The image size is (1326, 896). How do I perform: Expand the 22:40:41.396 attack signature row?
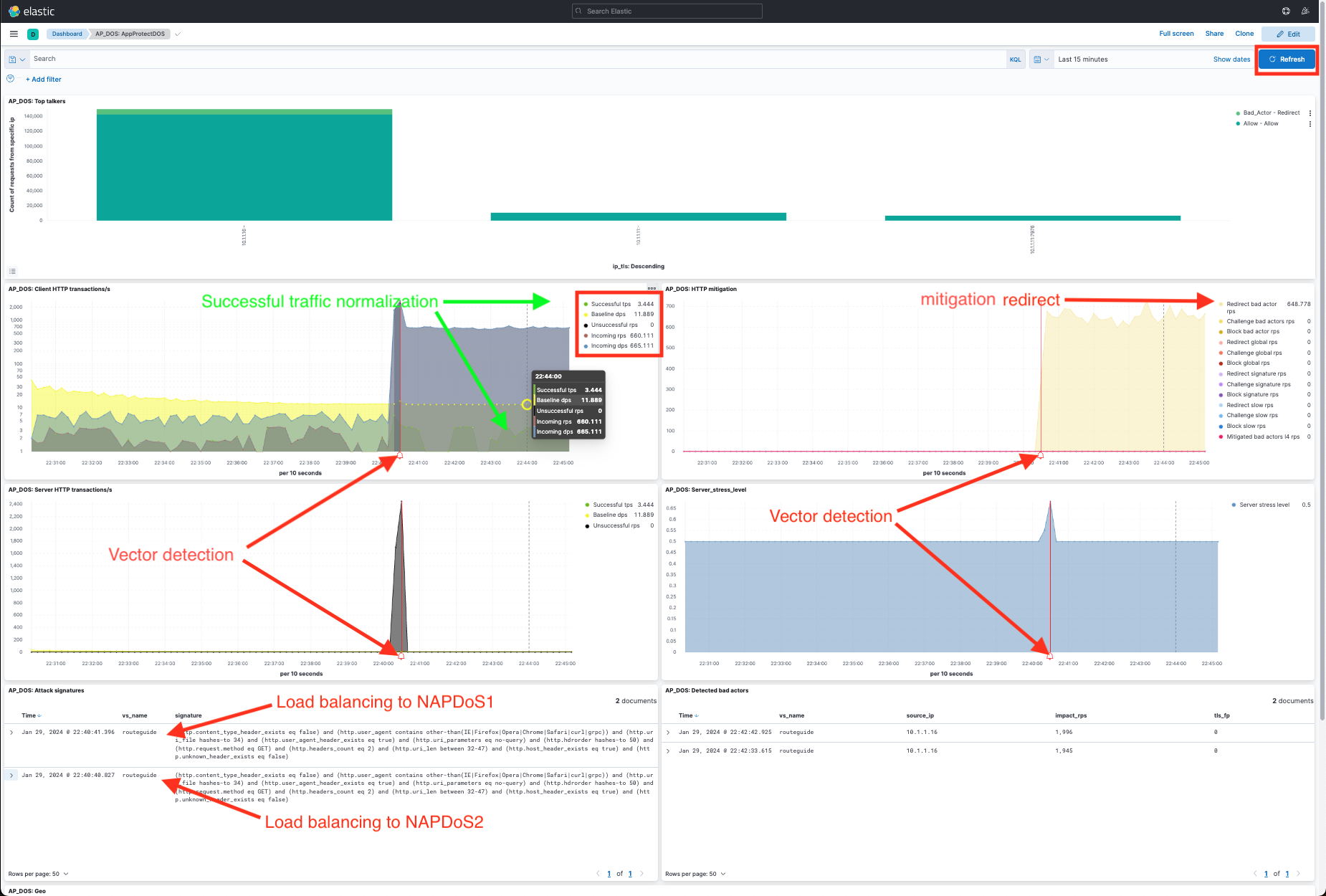[11, 733]
